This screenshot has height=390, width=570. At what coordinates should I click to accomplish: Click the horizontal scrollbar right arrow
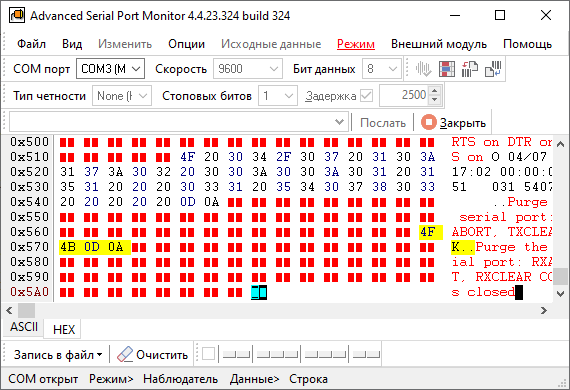(x=544, y=310)
